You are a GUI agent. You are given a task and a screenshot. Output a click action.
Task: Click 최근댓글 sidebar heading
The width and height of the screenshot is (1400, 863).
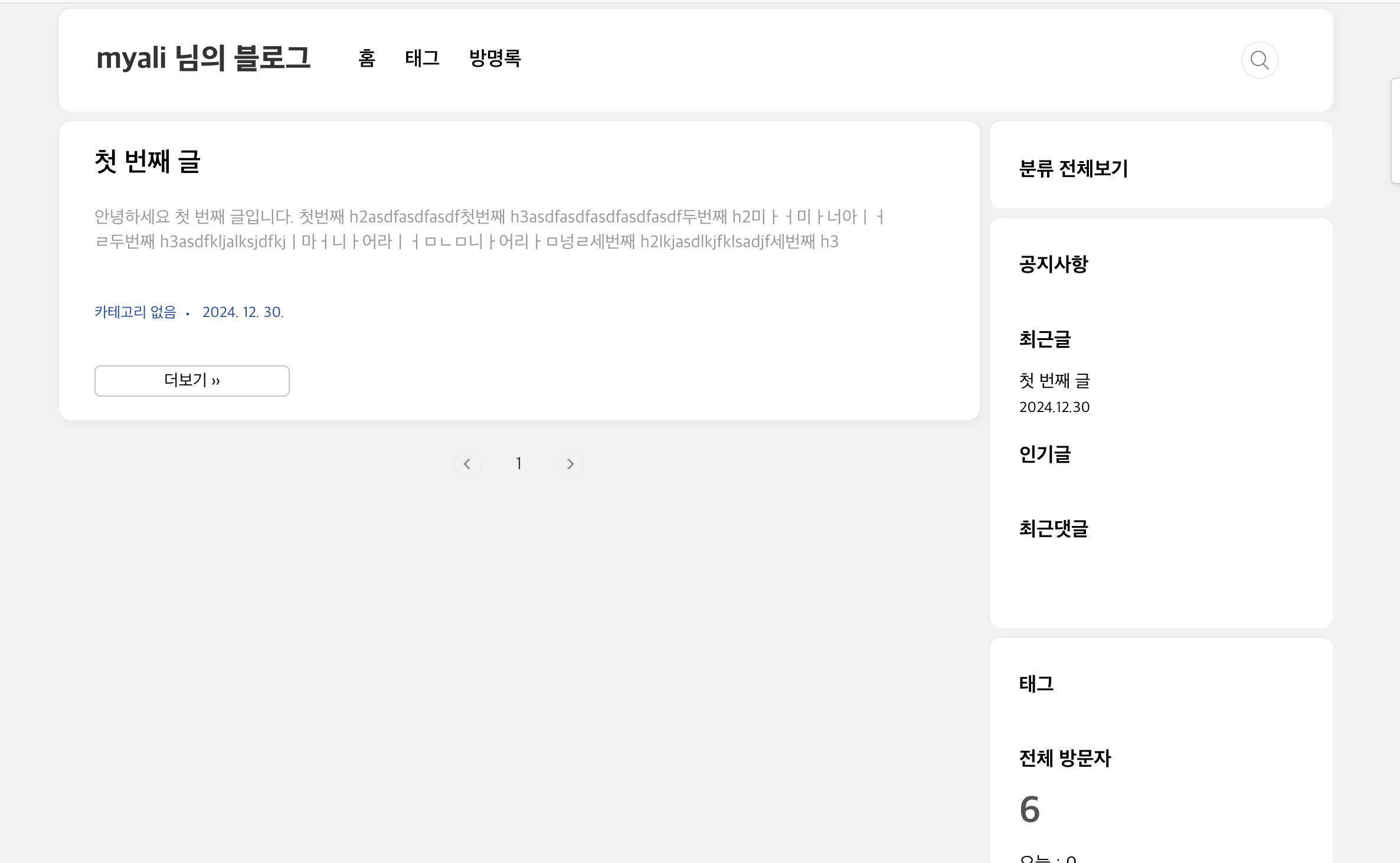coord(1053,528)
